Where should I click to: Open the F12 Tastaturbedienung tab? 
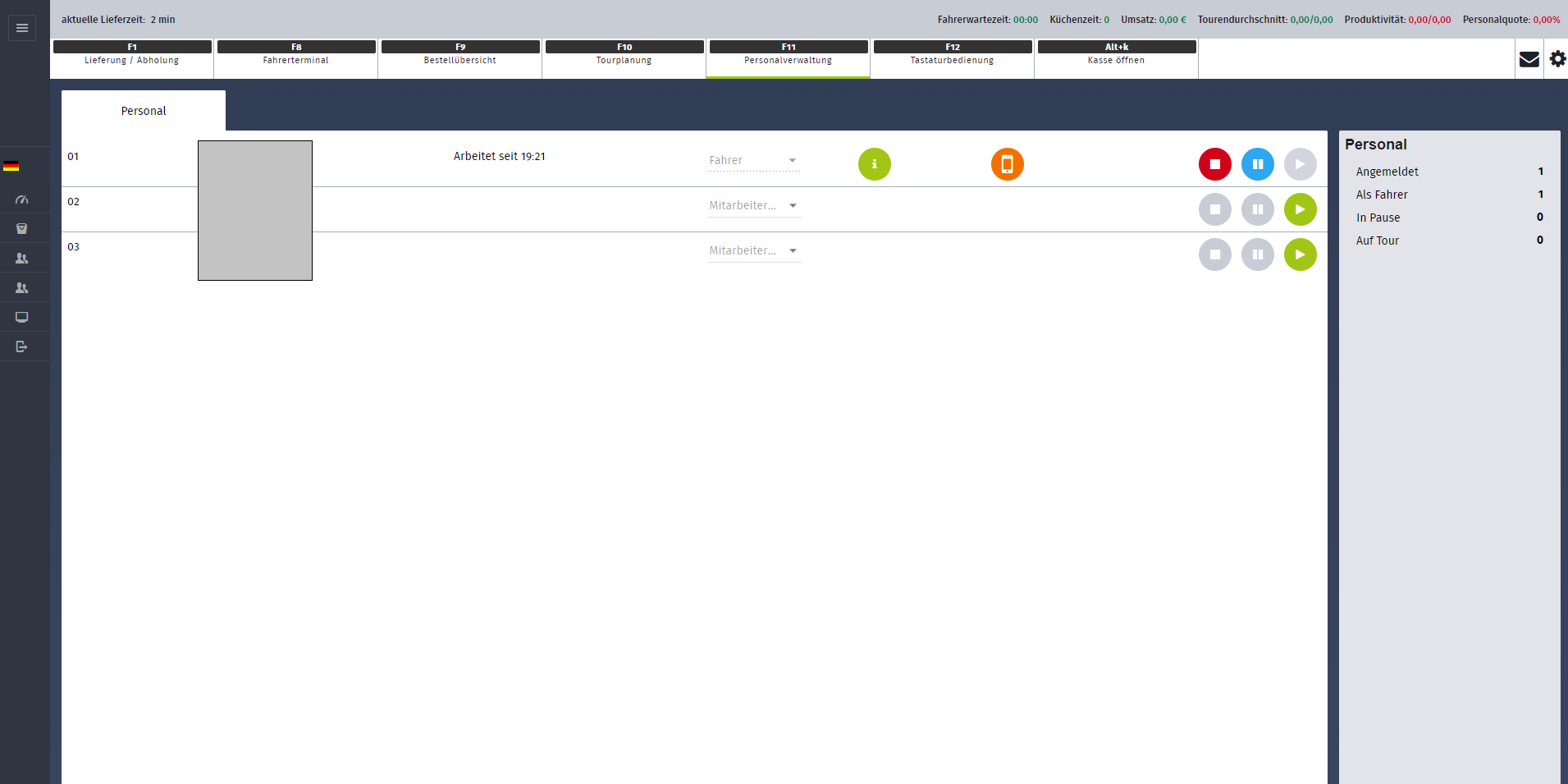click(953, 58)
